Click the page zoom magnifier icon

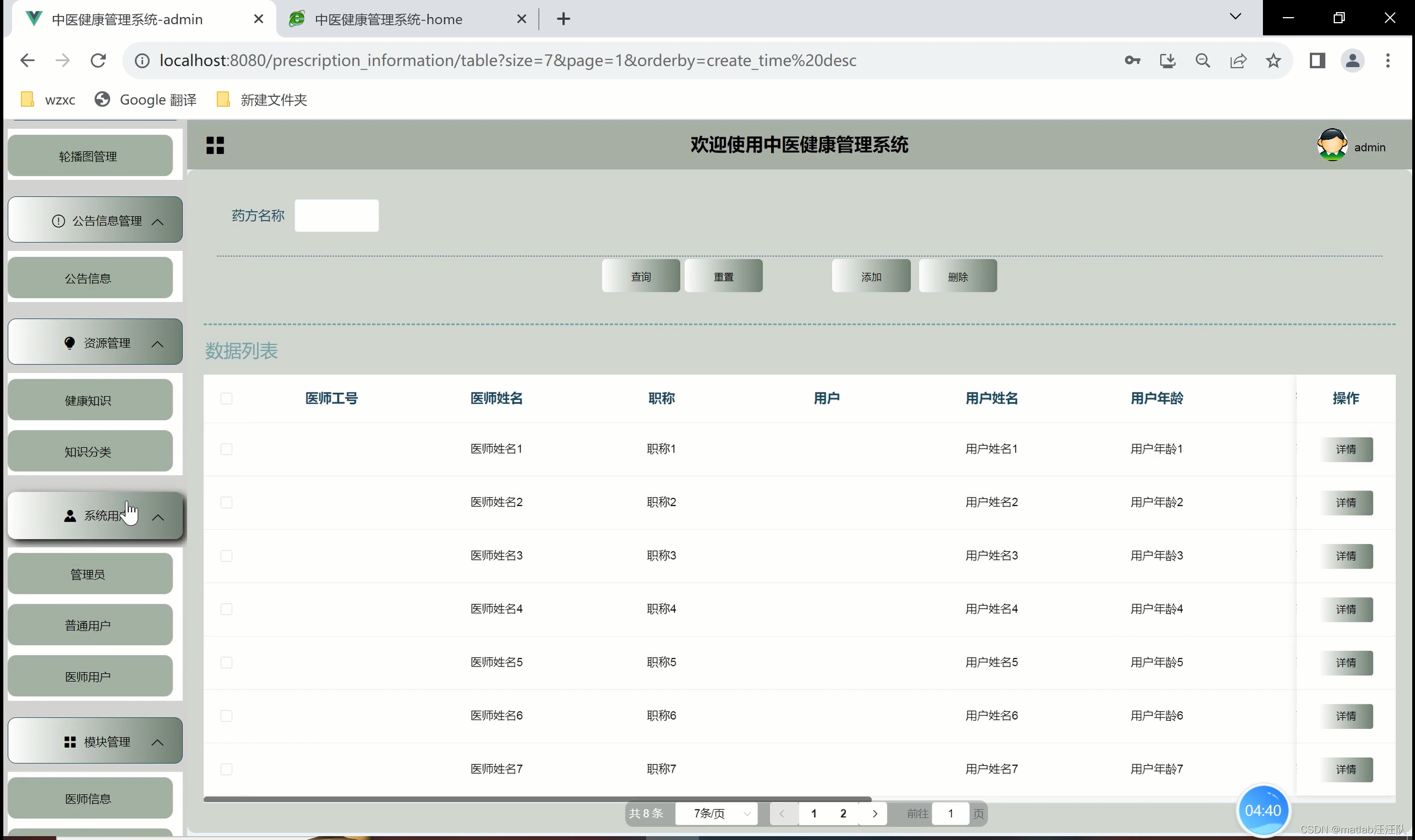click(x=1203, y=61)
